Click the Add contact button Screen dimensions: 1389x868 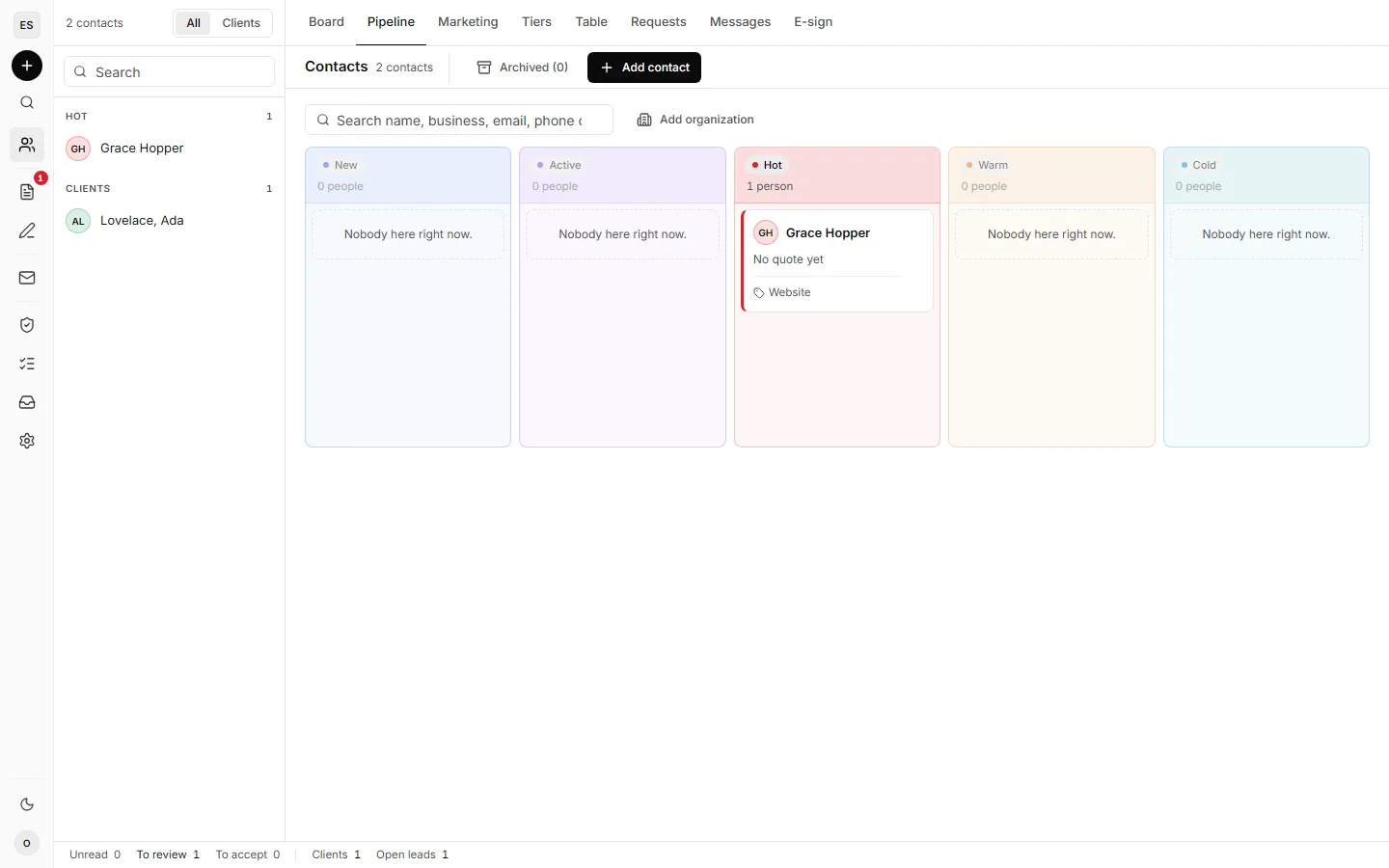click(x=644, y=68)
